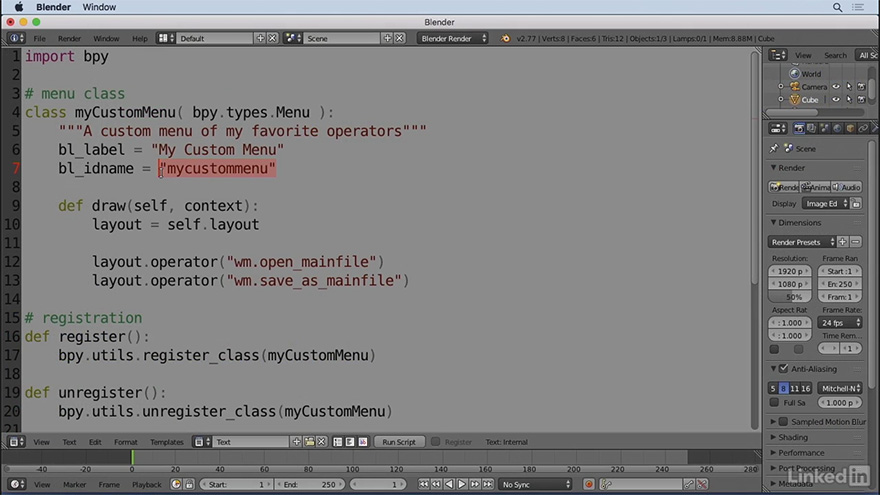
Task: Add a render preset
Action: click(842, 242)
